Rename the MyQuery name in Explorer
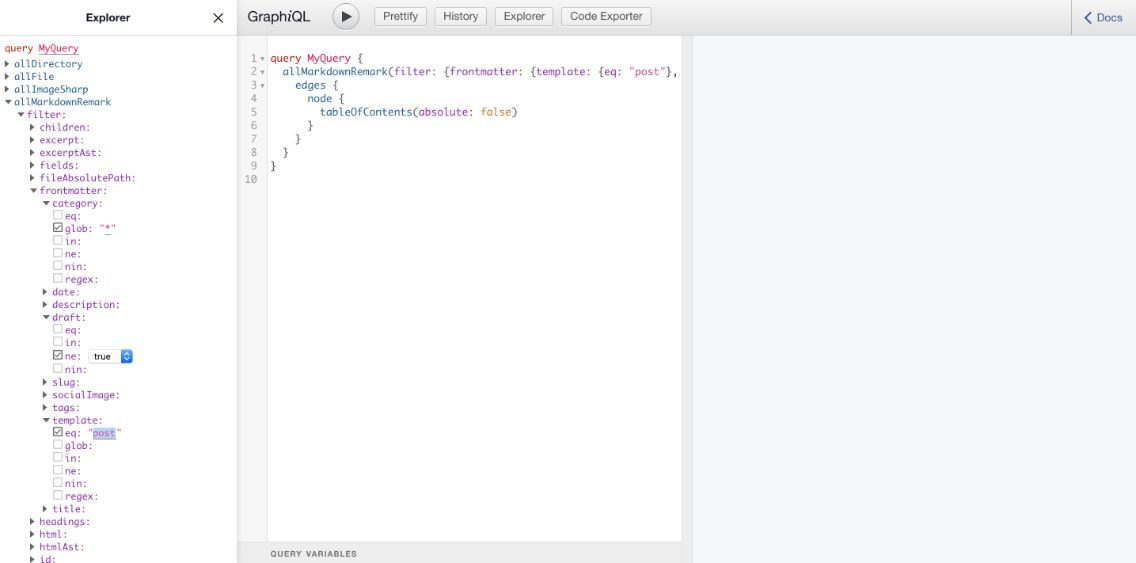Screen dimensions: 1136x563 click(58, 49)
